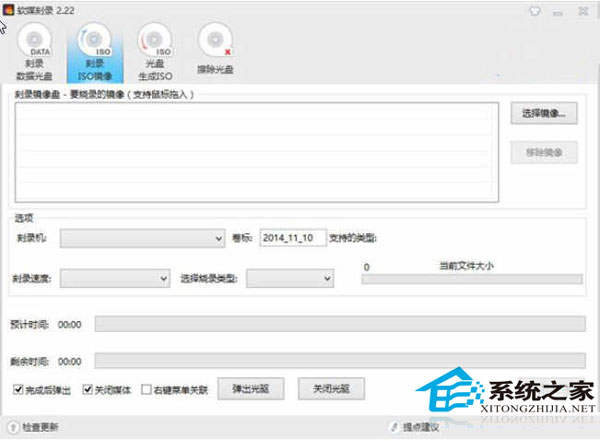
Task: Click the 弹出光驱 button
Action: [251, 389]
